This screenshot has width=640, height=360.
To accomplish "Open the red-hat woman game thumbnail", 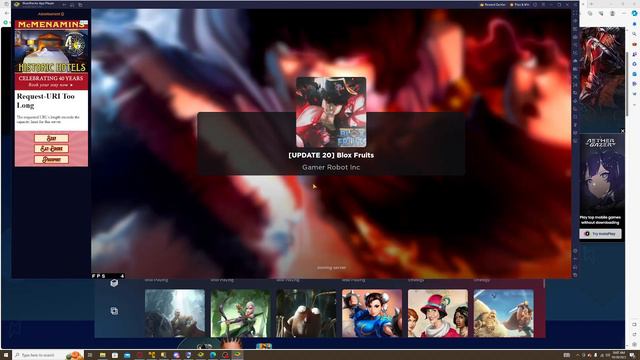I will pyautogui.click(x=438, y=313).
